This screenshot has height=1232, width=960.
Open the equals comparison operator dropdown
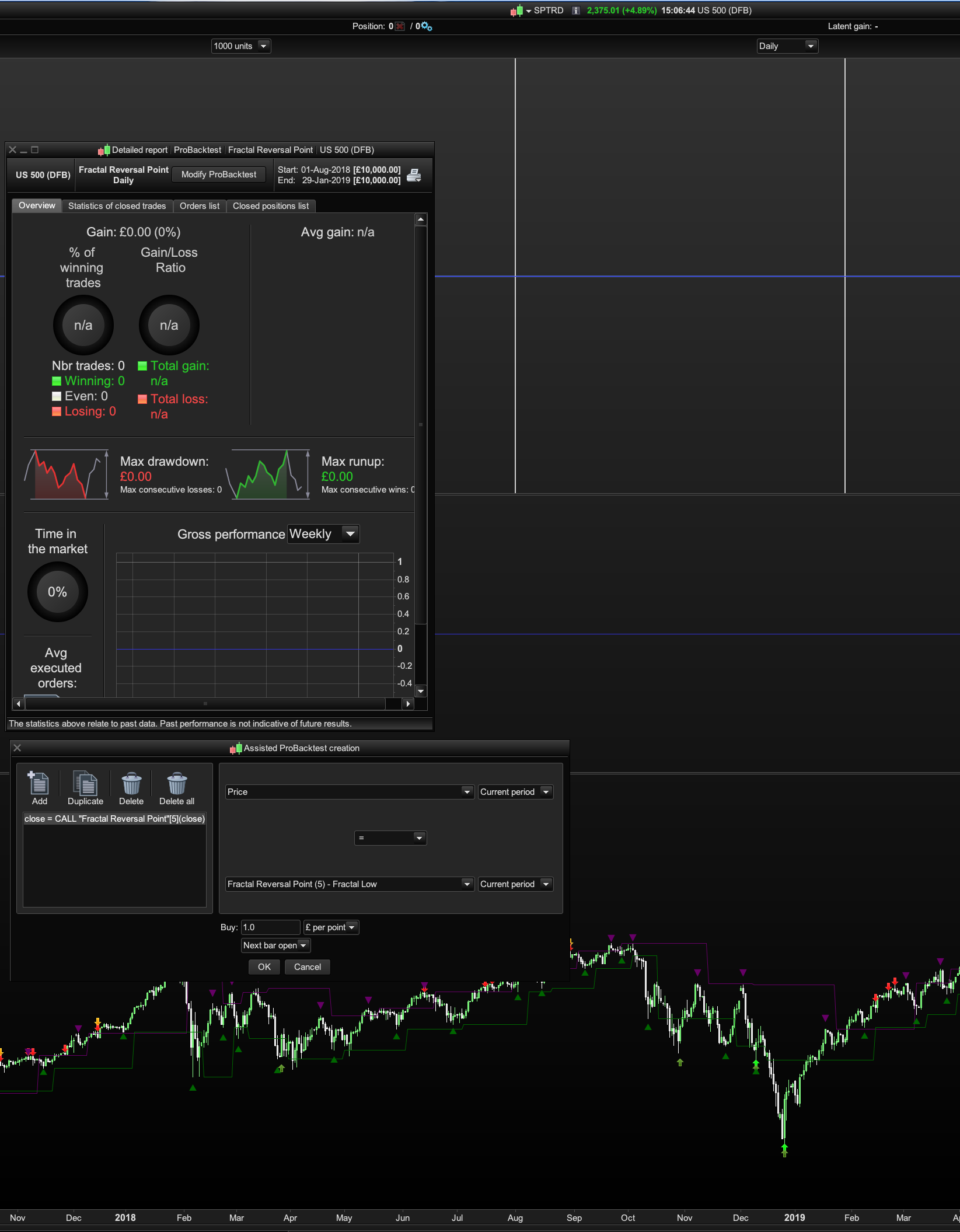pyautogui.click(x=390, y=838)
